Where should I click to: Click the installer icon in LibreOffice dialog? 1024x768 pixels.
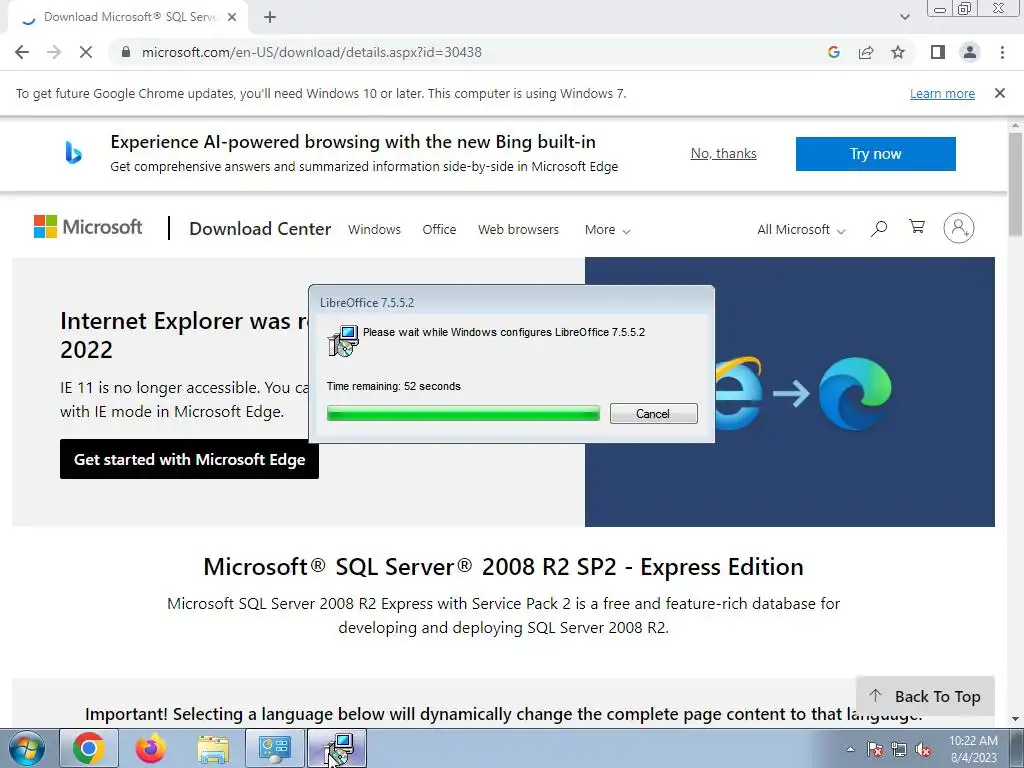(343, 341)
